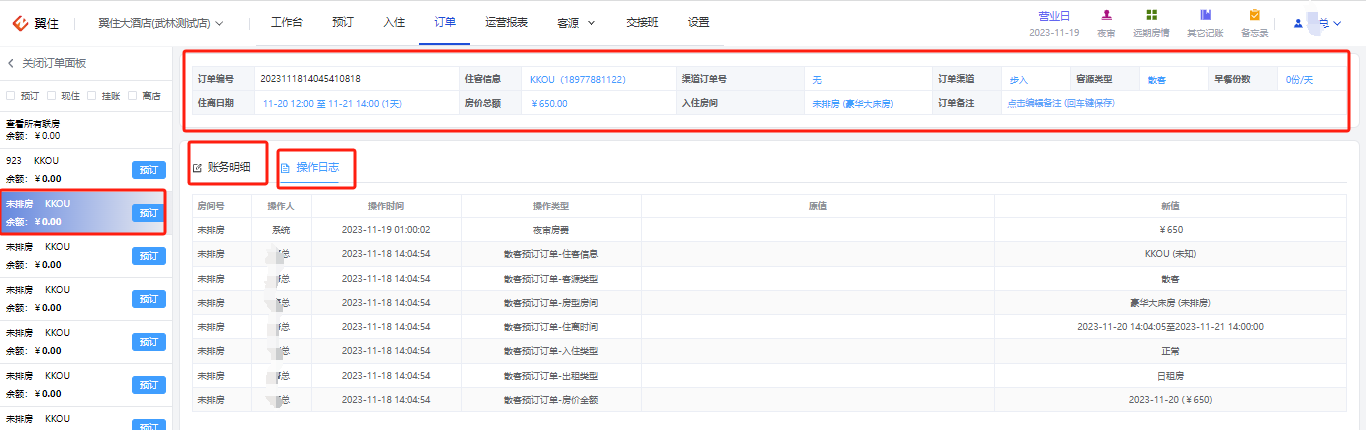This screenshot has width=1366, height=430.
Task: Click the 翼住 logo icon
Action: coord(20,22)
